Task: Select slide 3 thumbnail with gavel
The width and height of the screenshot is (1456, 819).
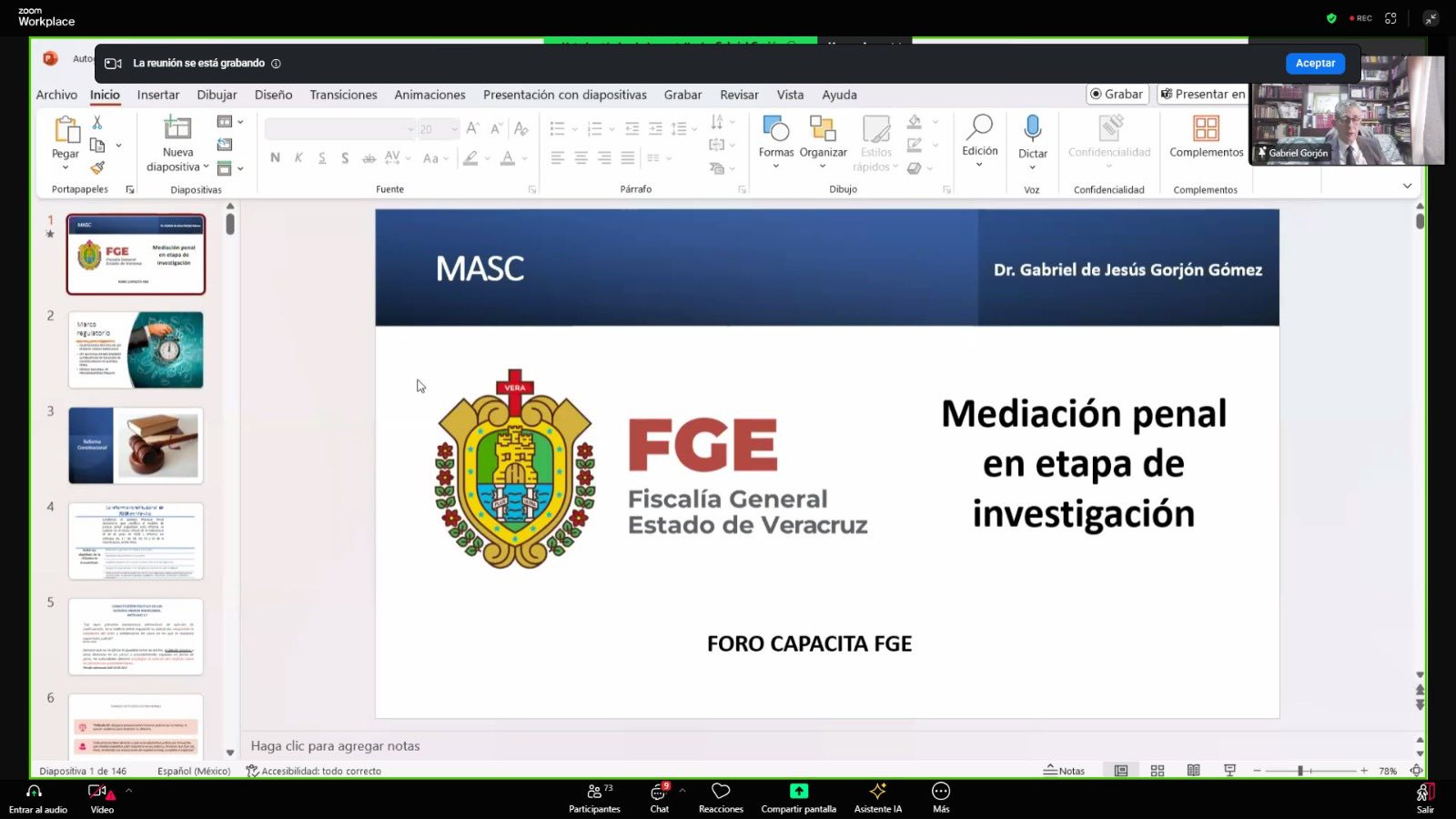Action: (x=136, y=445)
